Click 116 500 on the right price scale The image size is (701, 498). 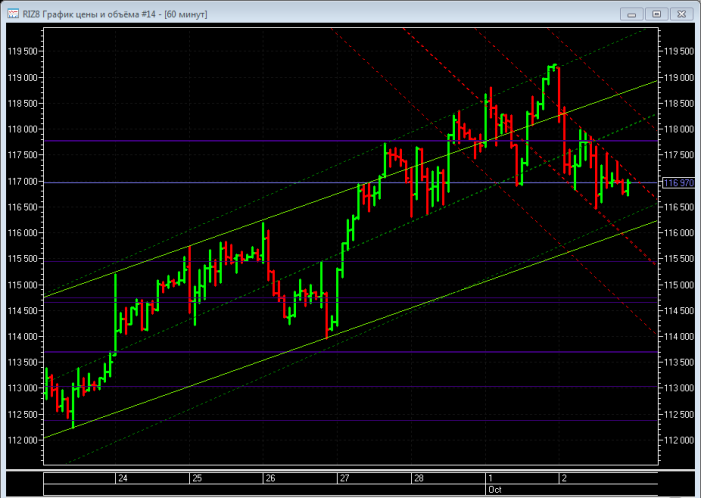pos(679,207)
